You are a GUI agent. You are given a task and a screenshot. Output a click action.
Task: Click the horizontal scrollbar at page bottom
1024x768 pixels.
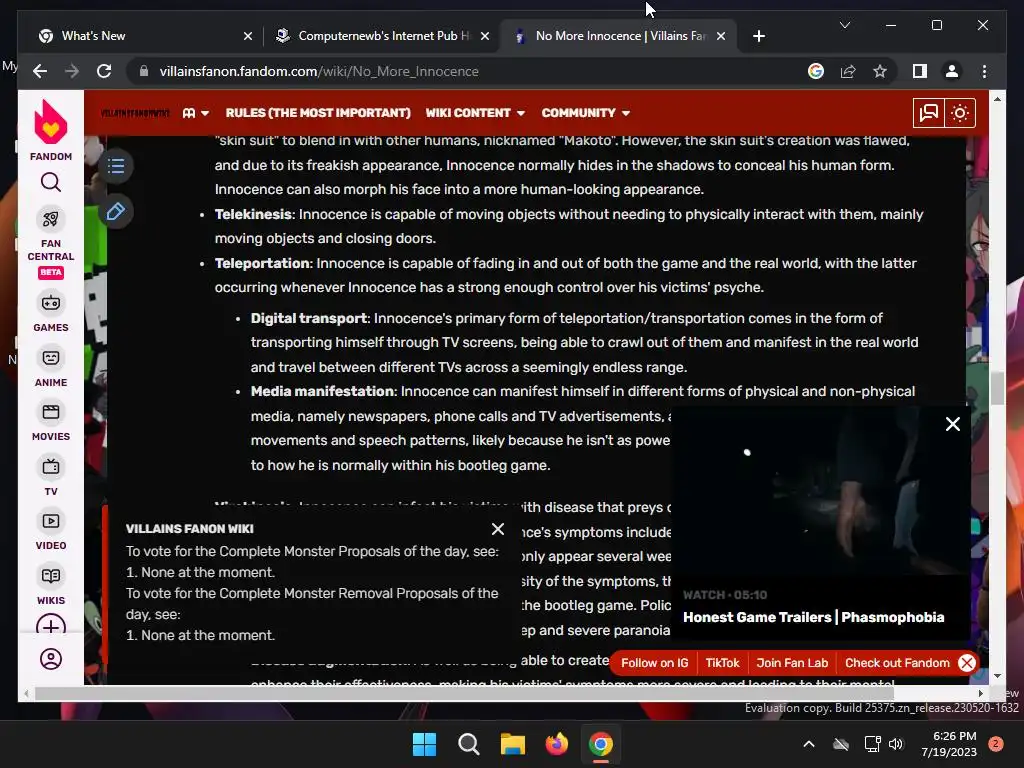click(x=464, y=694)
